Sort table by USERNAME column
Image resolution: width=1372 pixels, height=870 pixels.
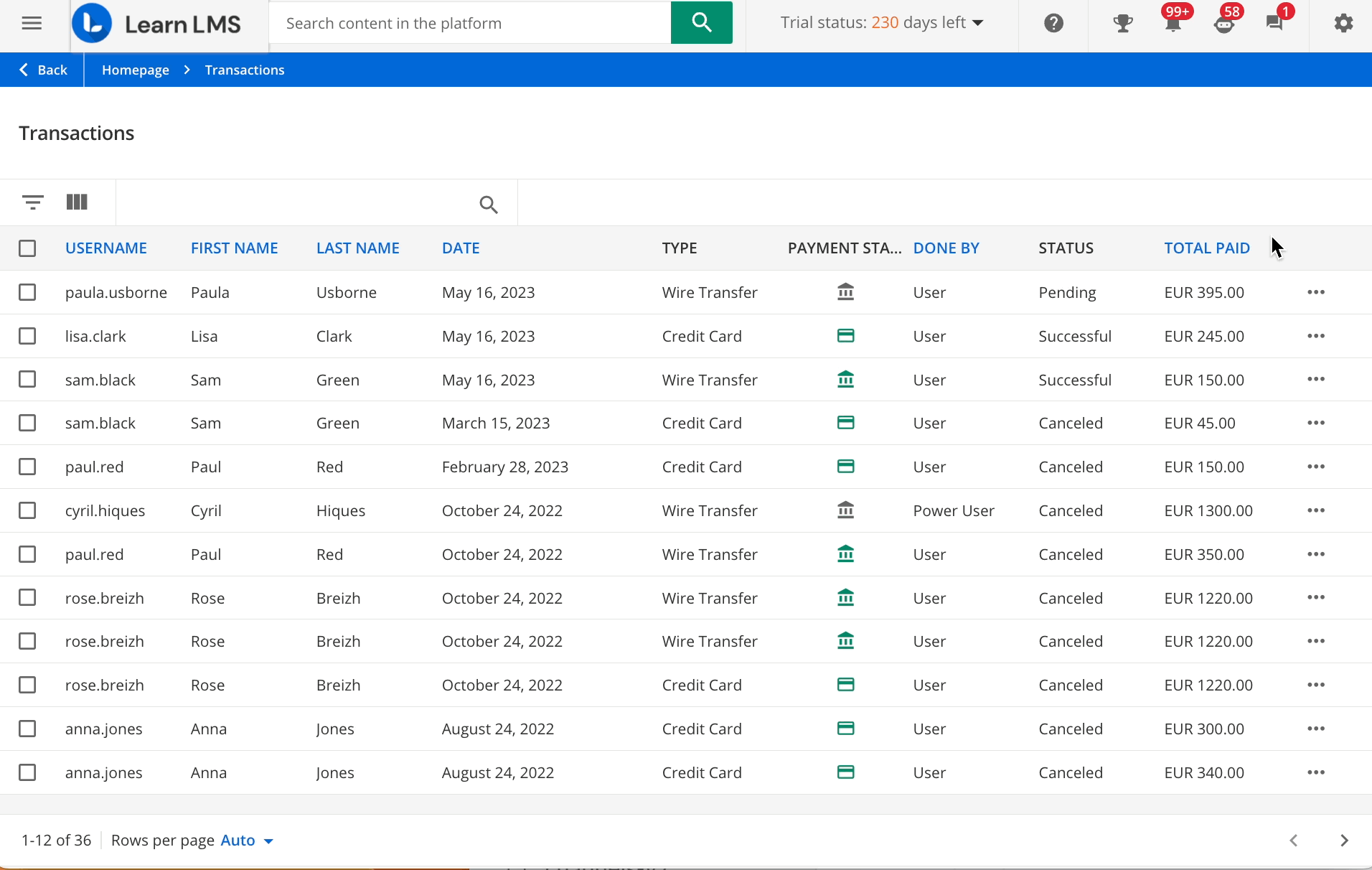[x=106, y=248]
